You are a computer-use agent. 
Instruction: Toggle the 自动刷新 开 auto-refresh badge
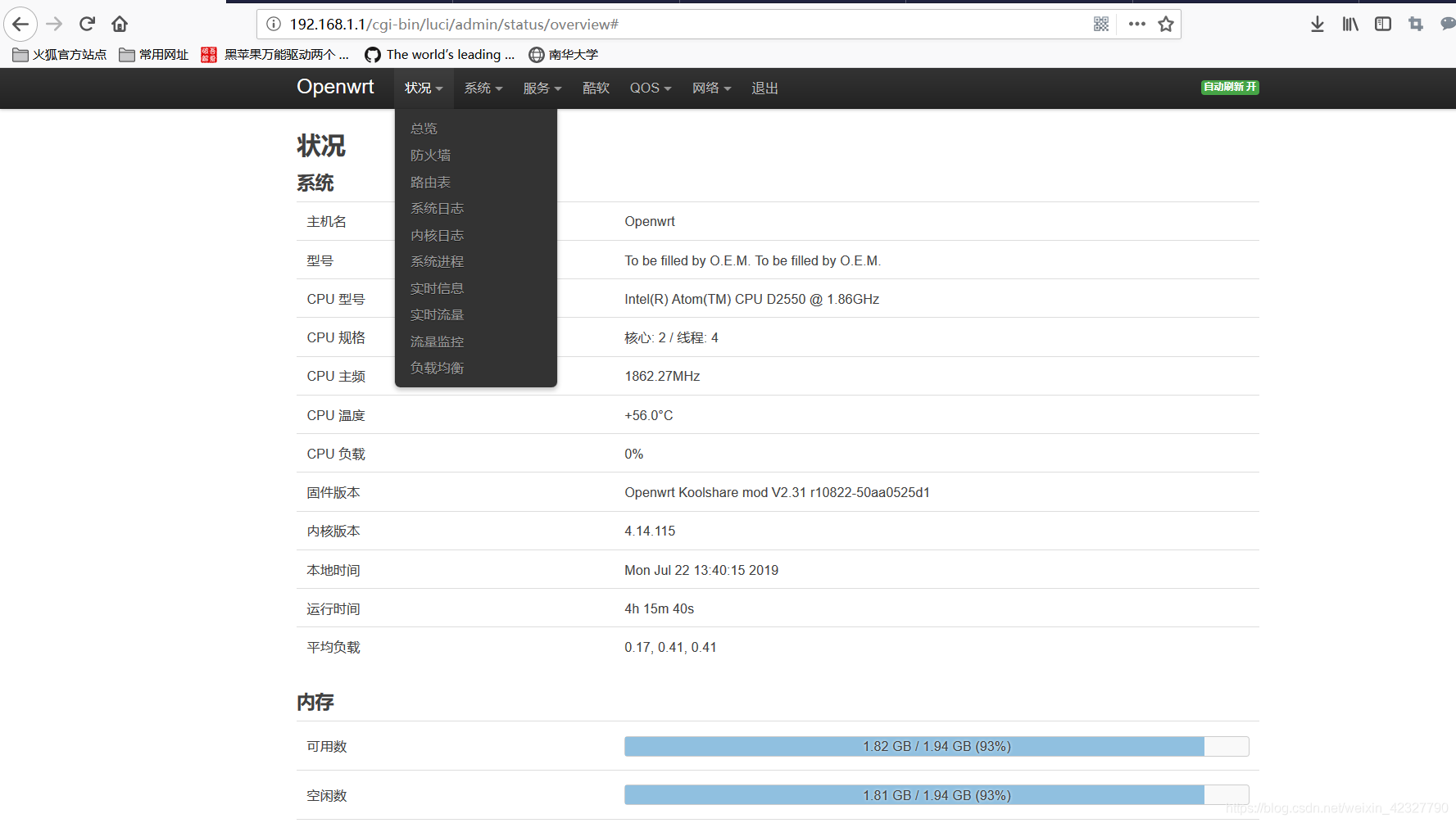coord(1230,87)
